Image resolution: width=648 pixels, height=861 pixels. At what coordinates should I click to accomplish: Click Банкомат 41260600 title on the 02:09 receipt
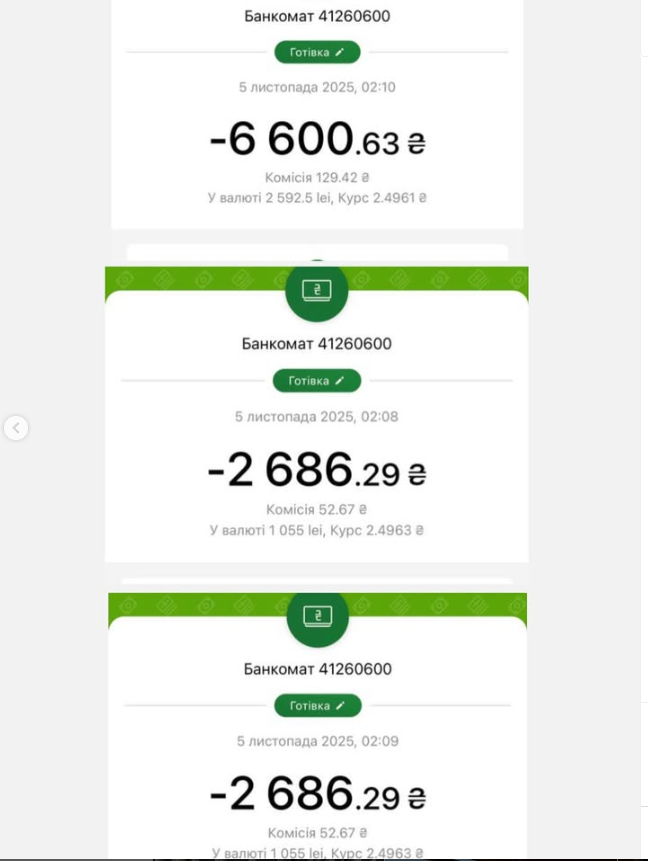click(x=318, y=669)
